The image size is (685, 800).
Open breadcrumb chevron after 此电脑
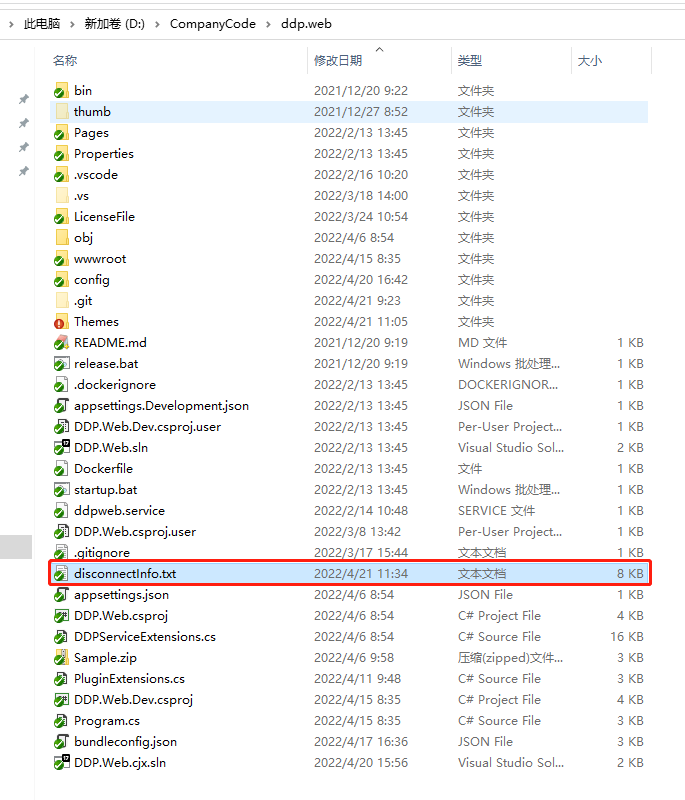[x=73, y=23]
